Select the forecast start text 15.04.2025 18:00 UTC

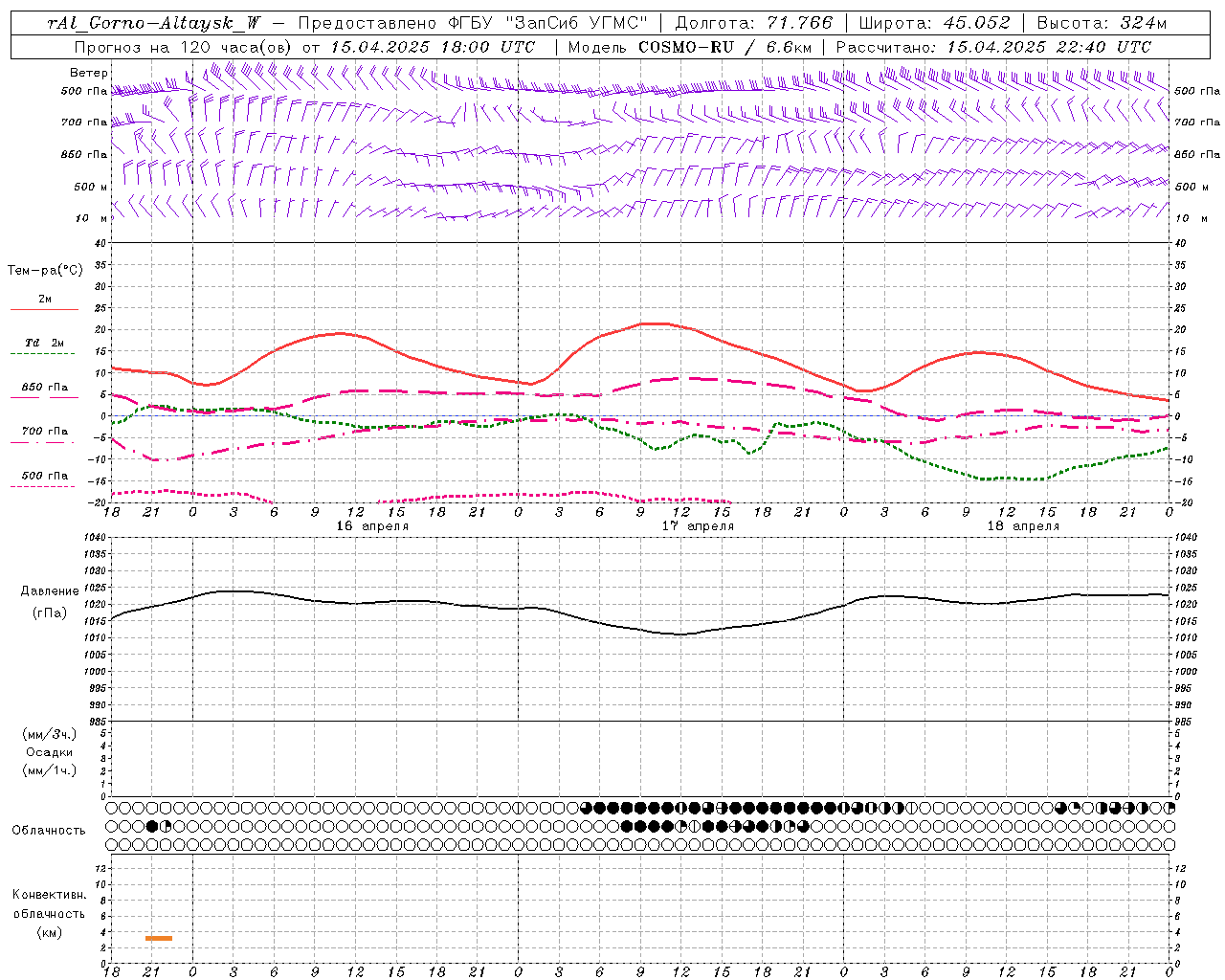(x=433, y=47)
